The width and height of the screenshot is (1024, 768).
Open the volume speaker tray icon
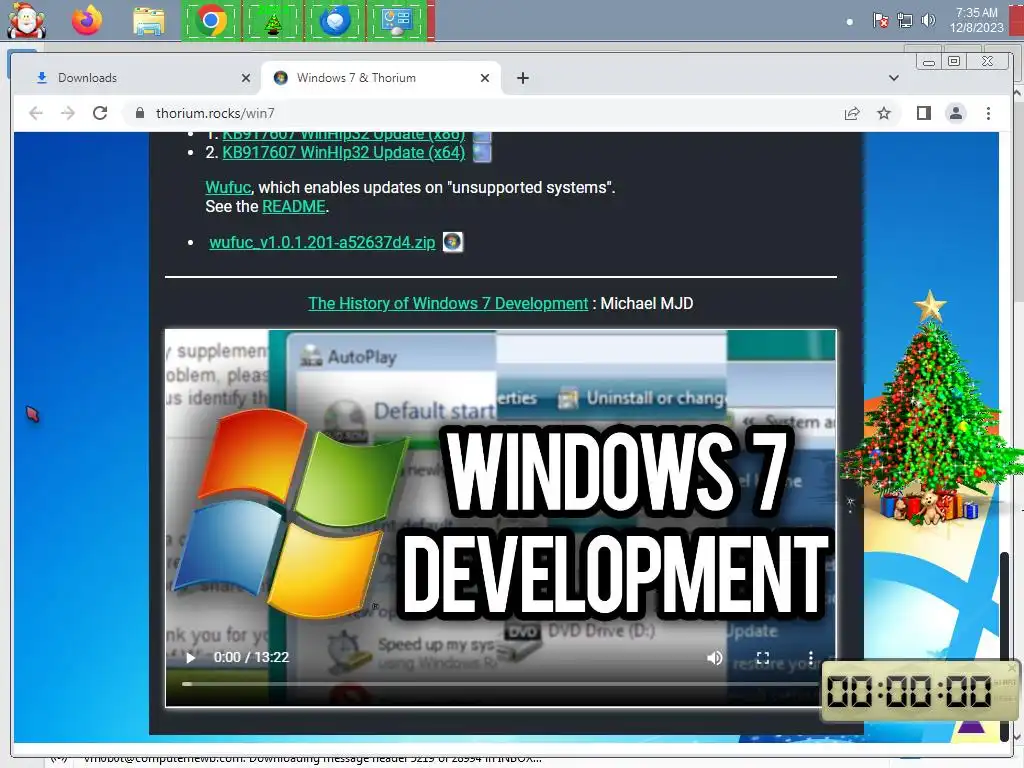pos(928,21)
